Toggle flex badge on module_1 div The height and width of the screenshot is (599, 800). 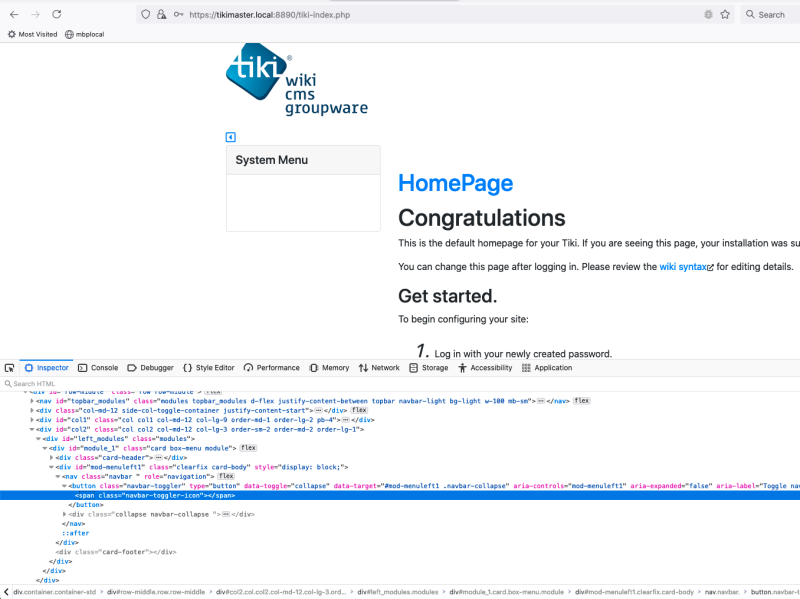click(248, 447)
